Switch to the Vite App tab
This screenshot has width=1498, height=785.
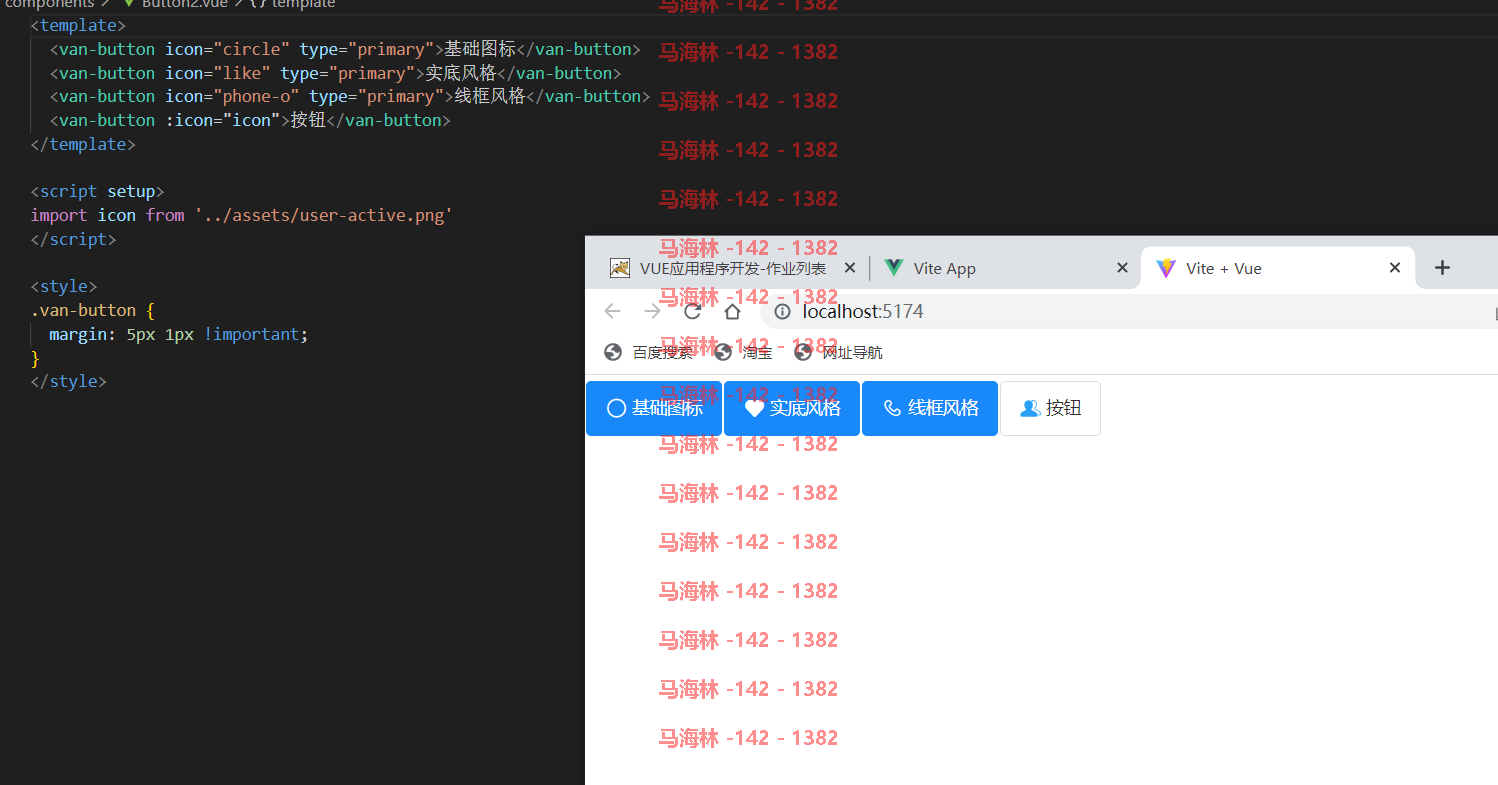click(x=1005, y=268)
